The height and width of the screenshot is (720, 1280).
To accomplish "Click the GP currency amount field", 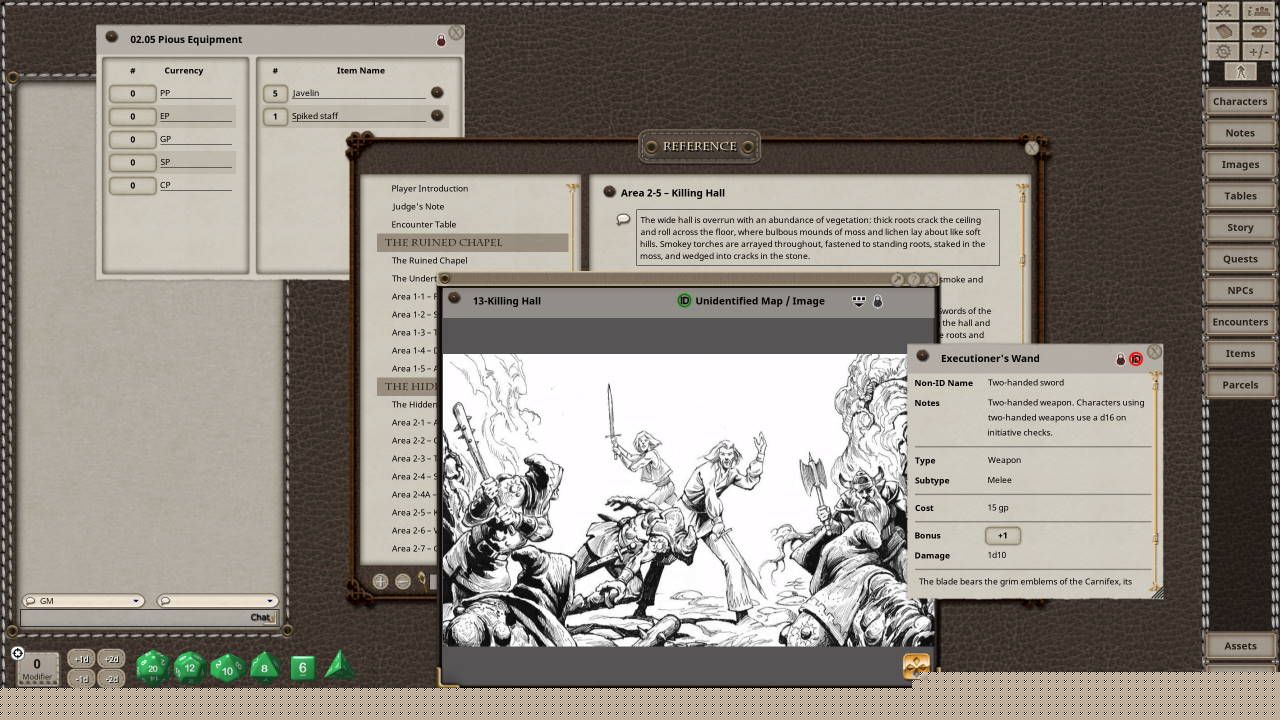I will click(132, 139).
